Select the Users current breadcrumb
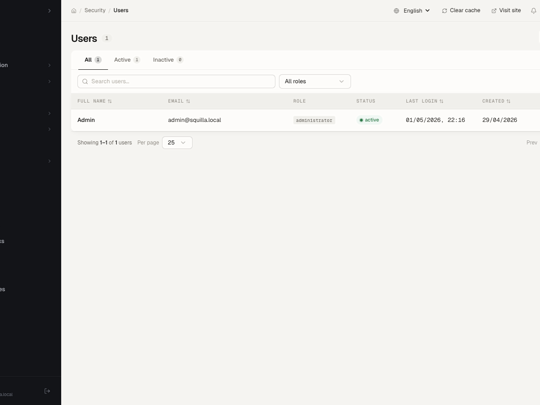Viewport: 540px width, 405px height. coord(121,10)
